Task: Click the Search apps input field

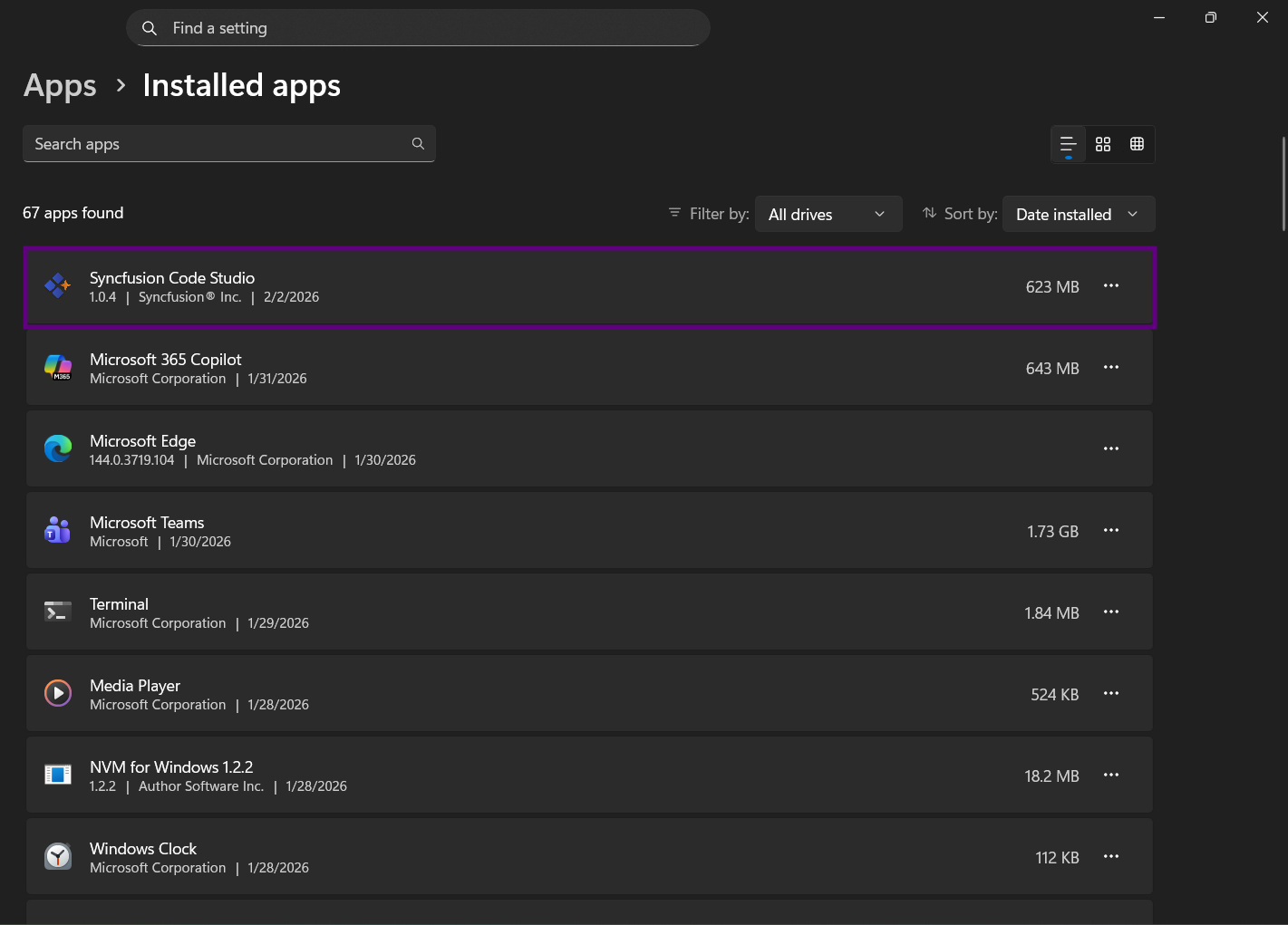Action: (x=229, y=144)
